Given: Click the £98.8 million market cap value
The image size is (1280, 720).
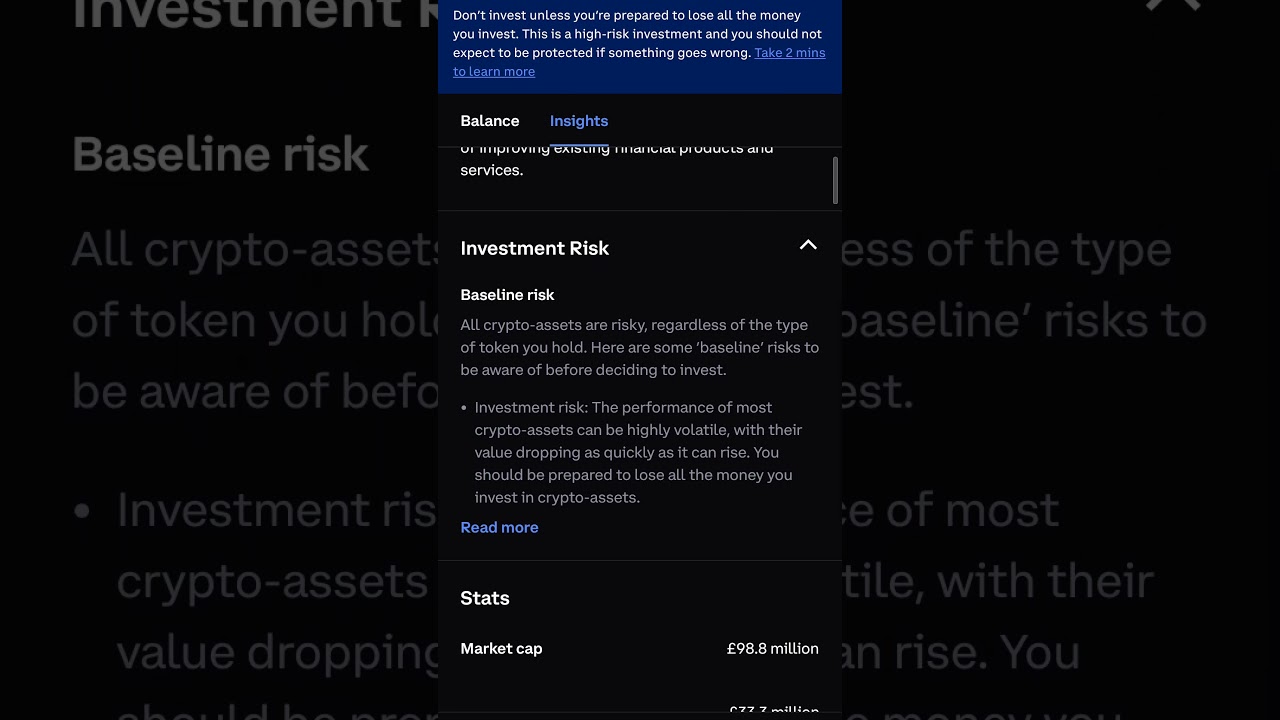Looking at the screenshot, I should [x=772, y=649].
